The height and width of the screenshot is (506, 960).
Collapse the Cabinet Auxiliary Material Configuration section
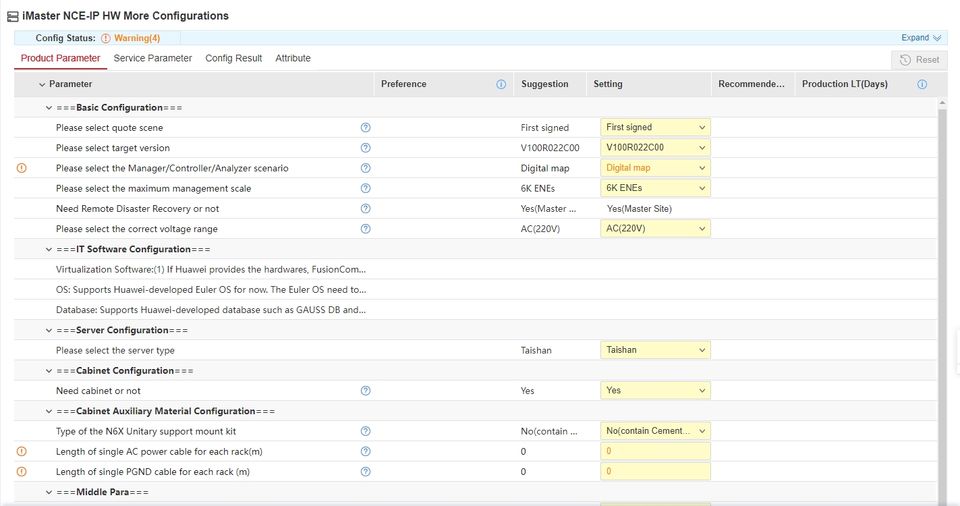pos(48,411)
